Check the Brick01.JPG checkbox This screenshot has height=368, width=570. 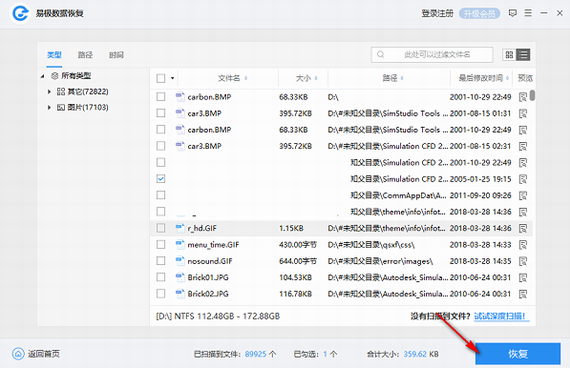161,277
